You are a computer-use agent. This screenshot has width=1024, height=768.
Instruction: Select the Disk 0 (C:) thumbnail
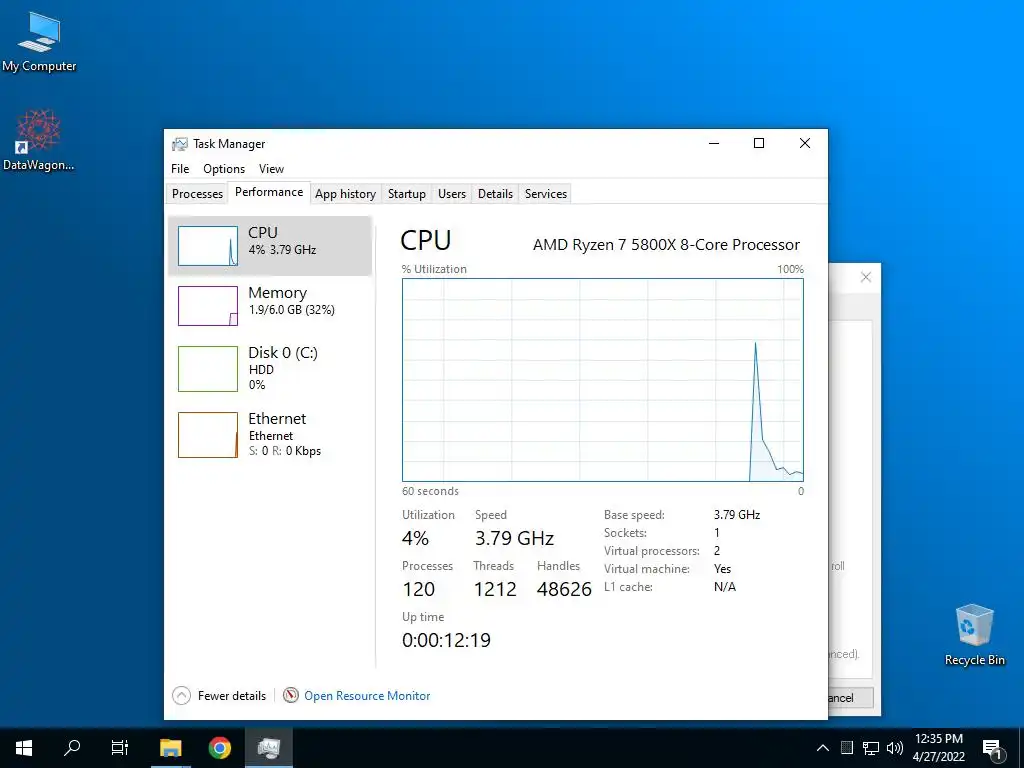208,369
